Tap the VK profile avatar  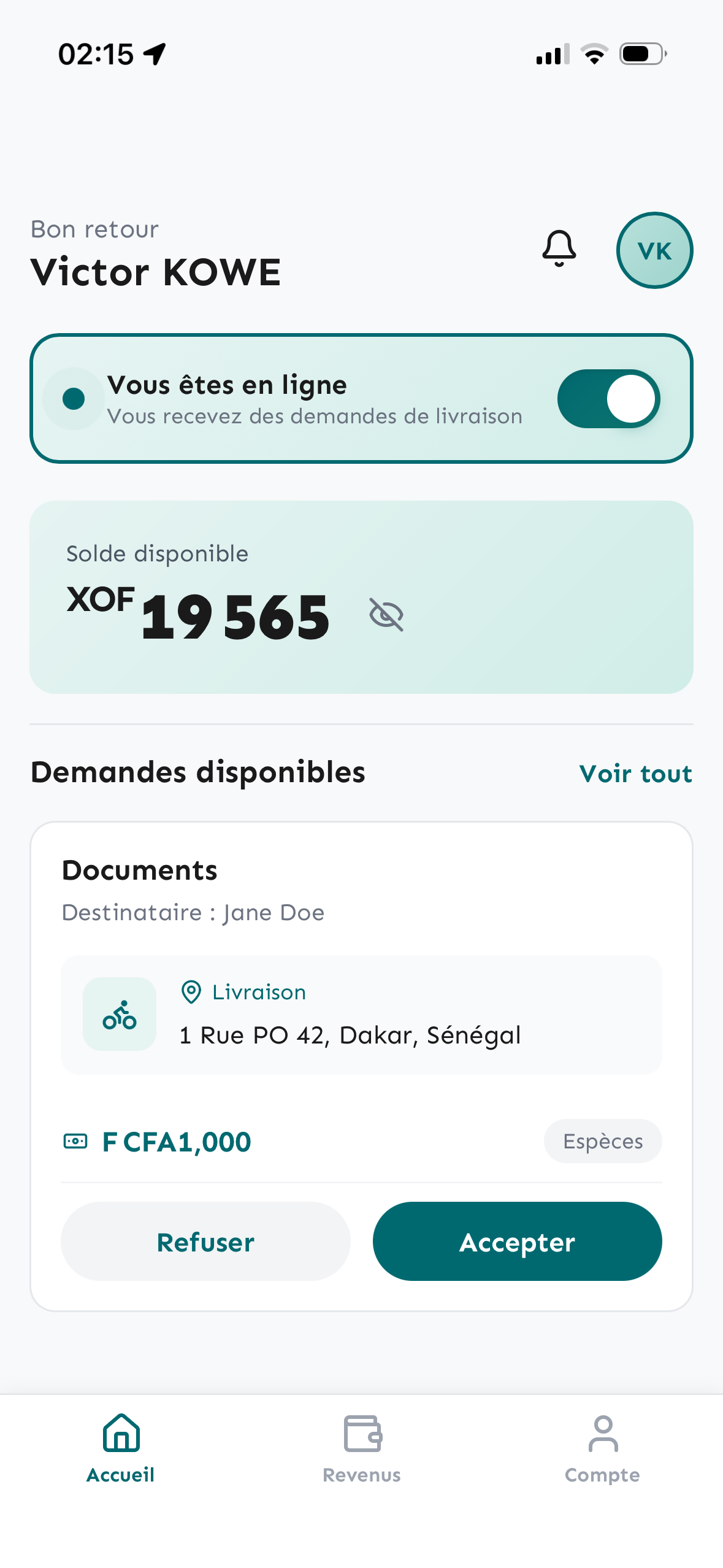pos(654,250)
